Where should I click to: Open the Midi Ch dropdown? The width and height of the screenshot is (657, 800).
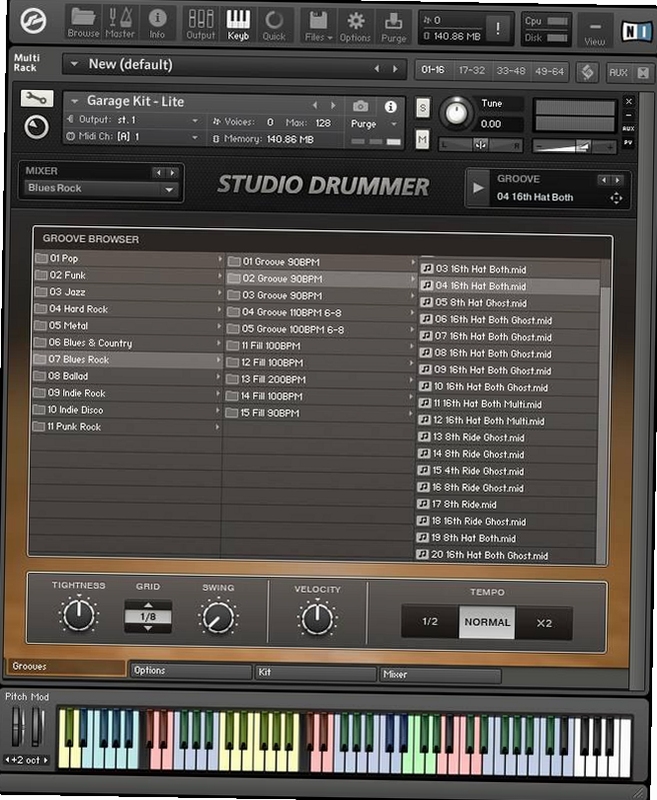click(x=195, y=138)
